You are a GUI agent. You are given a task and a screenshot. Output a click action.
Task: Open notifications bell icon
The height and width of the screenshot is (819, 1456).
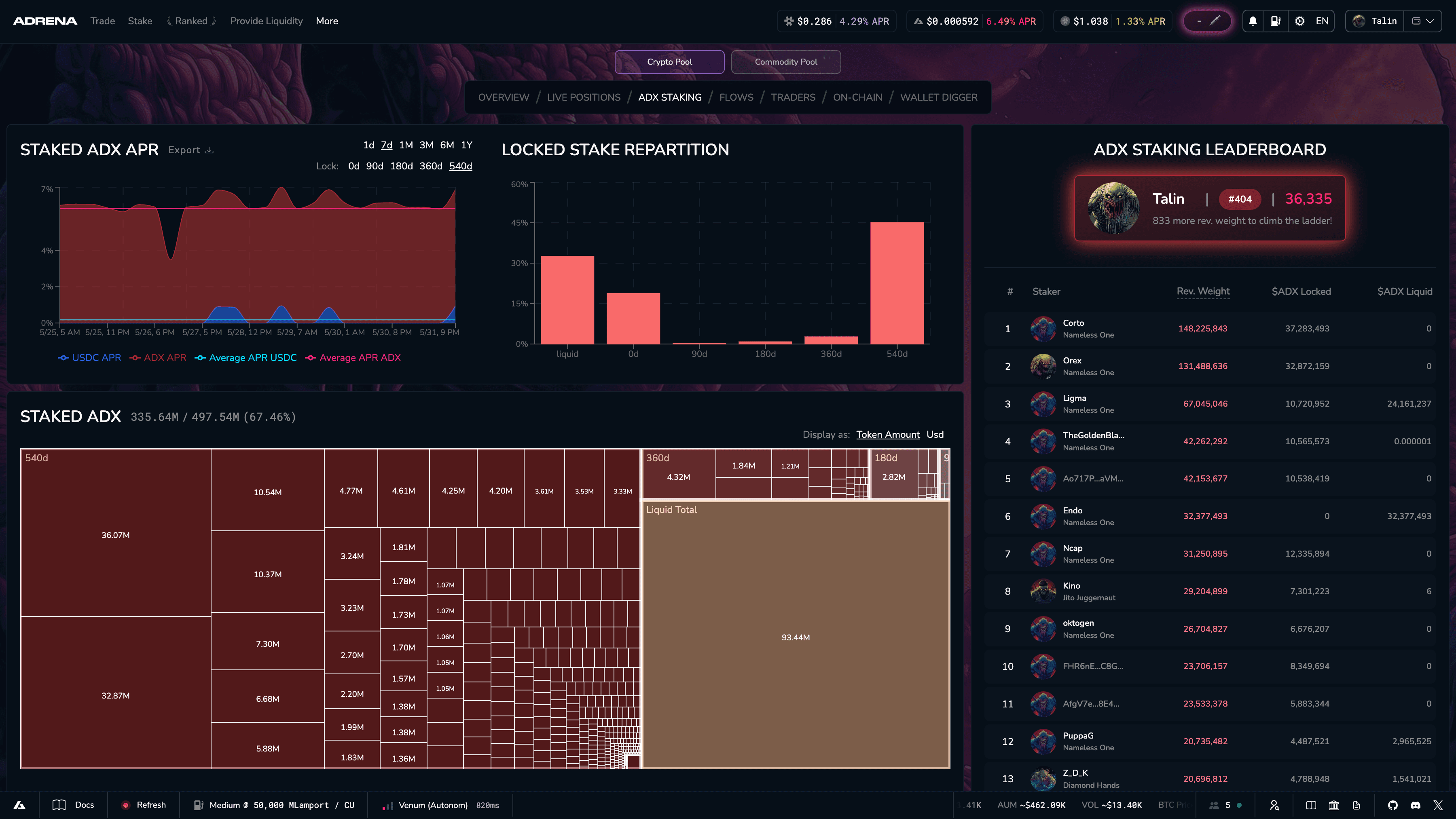(x=1253, y=21)
